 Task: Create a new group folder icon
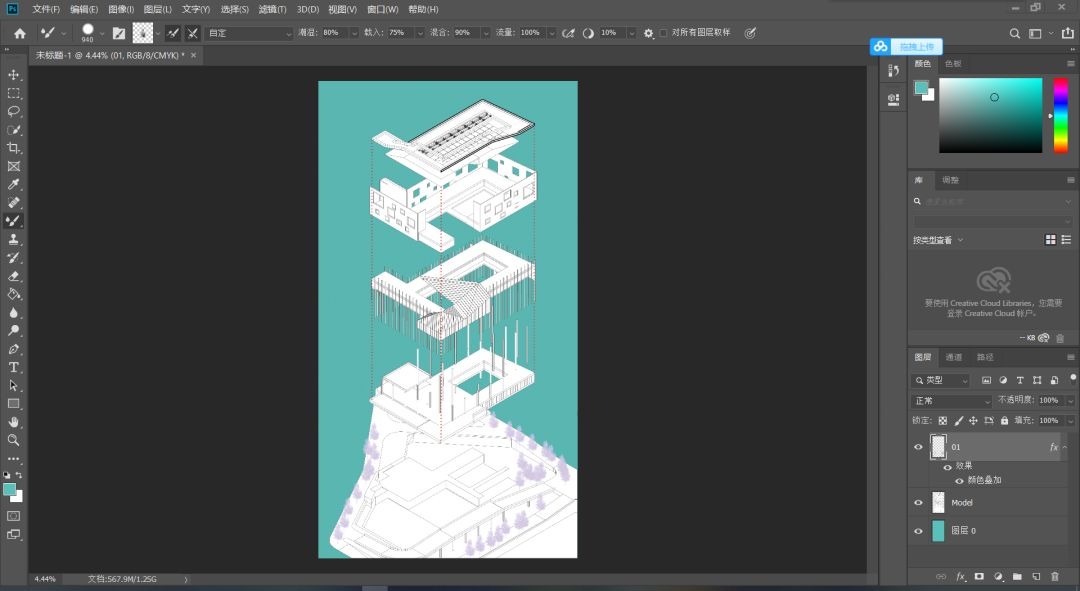tap(1017, 577)
